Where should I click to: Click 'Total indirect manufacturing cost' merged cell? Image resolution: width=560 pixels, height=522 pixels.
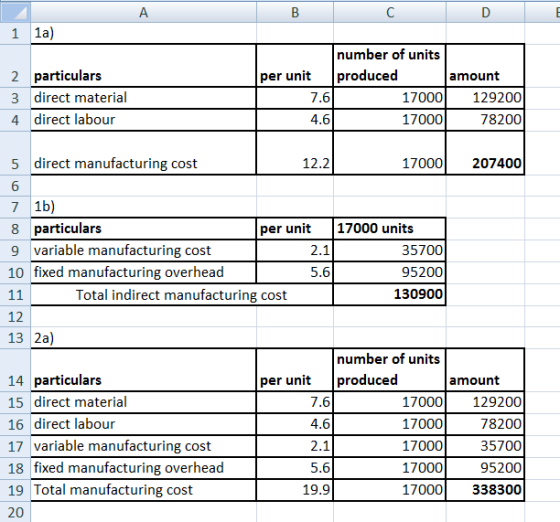point(182,295)
